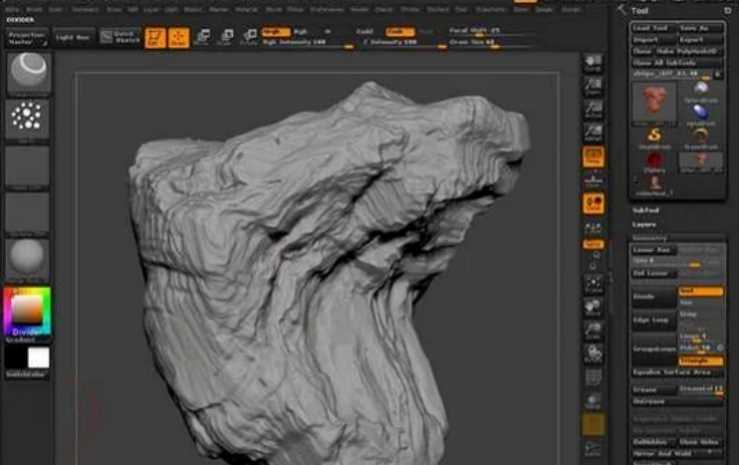739x465 pixels.
Task: Expand the SubTool section
Action: pos(646,210)
